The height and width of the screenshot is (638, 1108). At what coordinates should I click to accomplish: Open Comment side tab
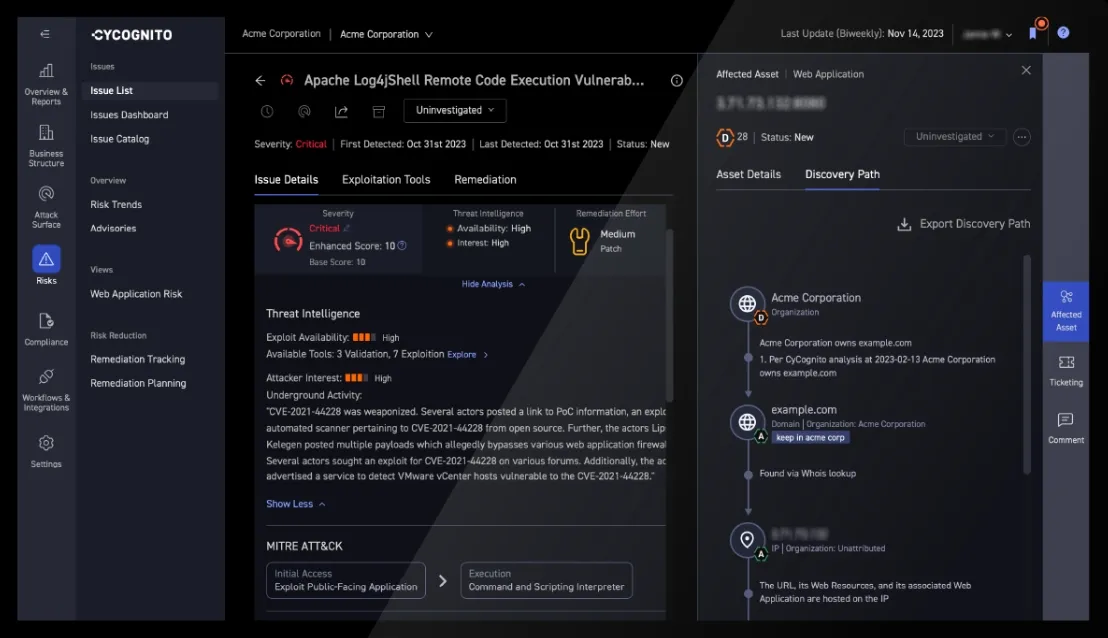coord(1066,428)
